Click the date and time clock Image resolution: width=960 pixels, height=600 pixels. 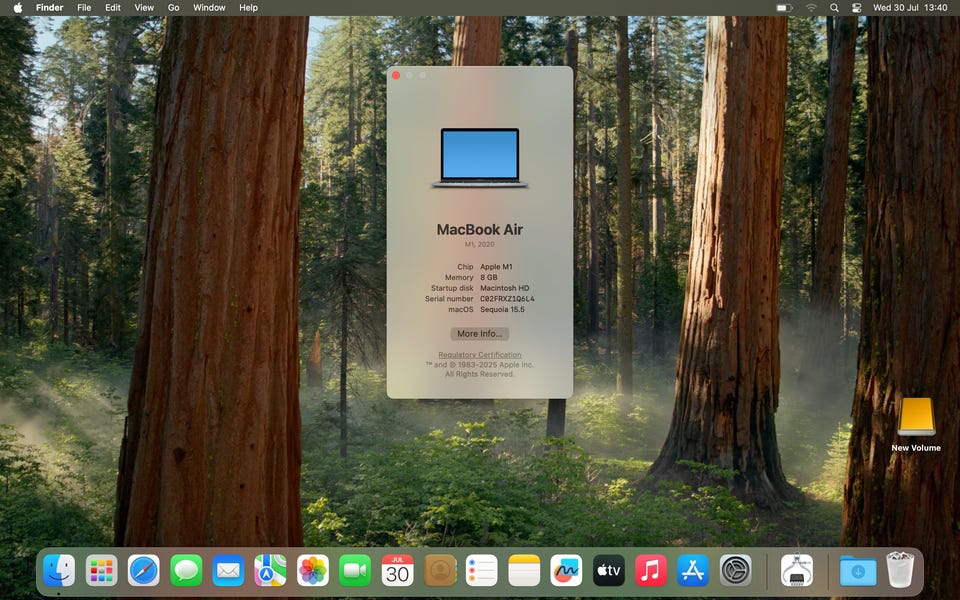pyautogui.click(x=911, y=8)
